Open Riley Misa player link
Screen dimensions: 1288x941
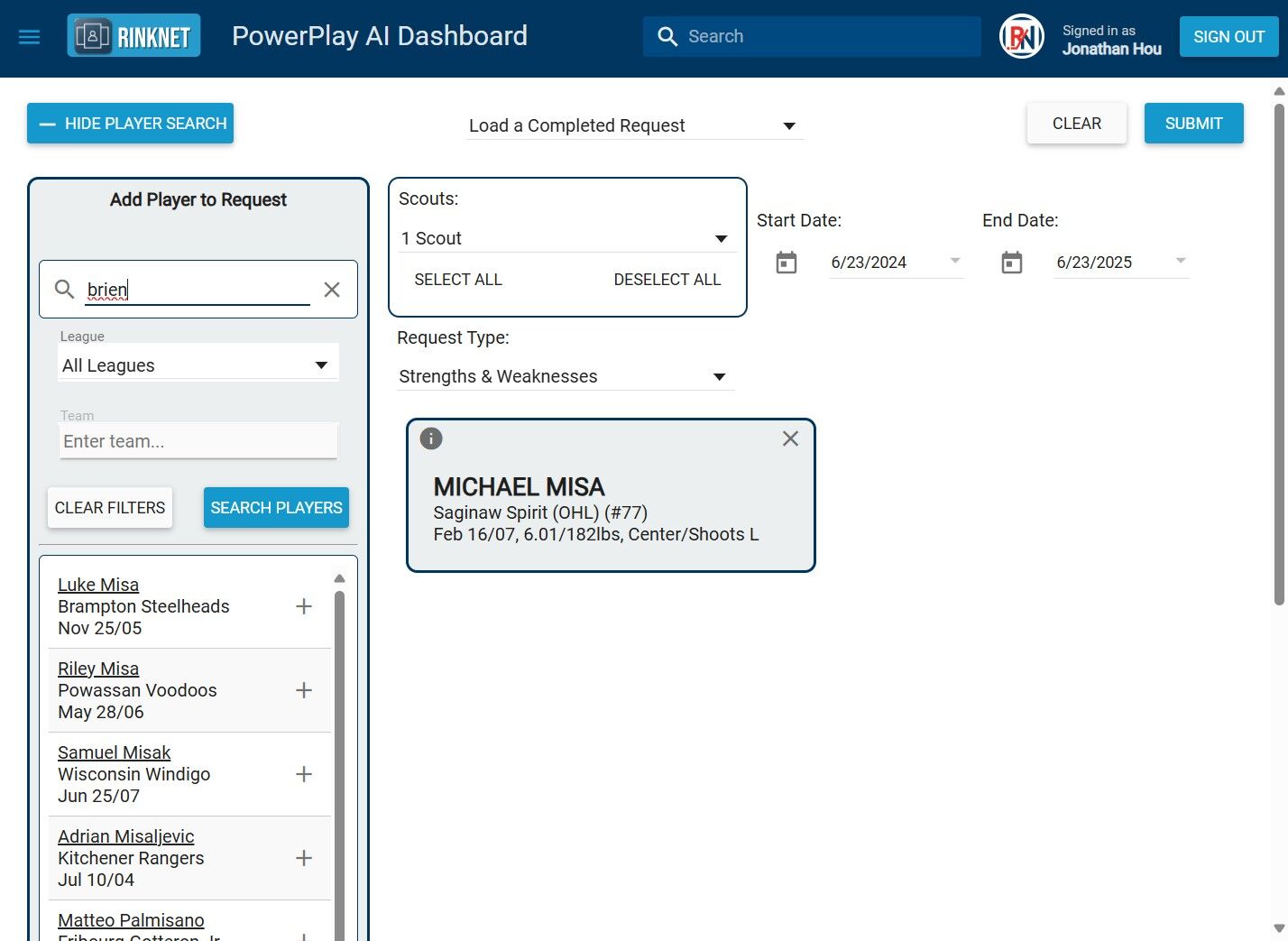click(98, 669)
